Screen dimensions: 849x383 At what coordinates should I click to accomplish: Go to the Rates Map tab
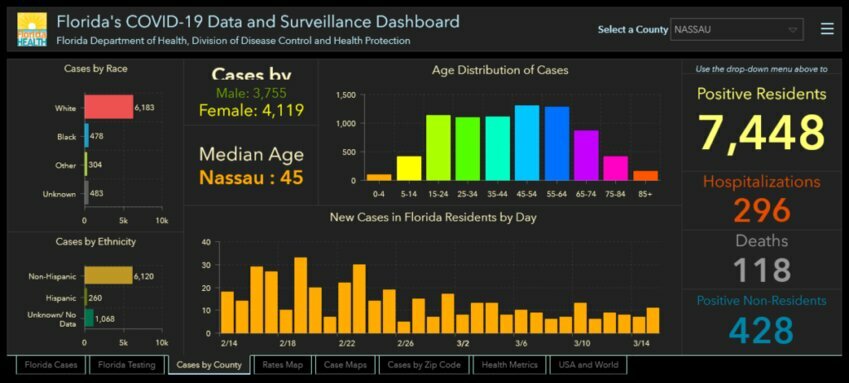(x=282, y=365)
